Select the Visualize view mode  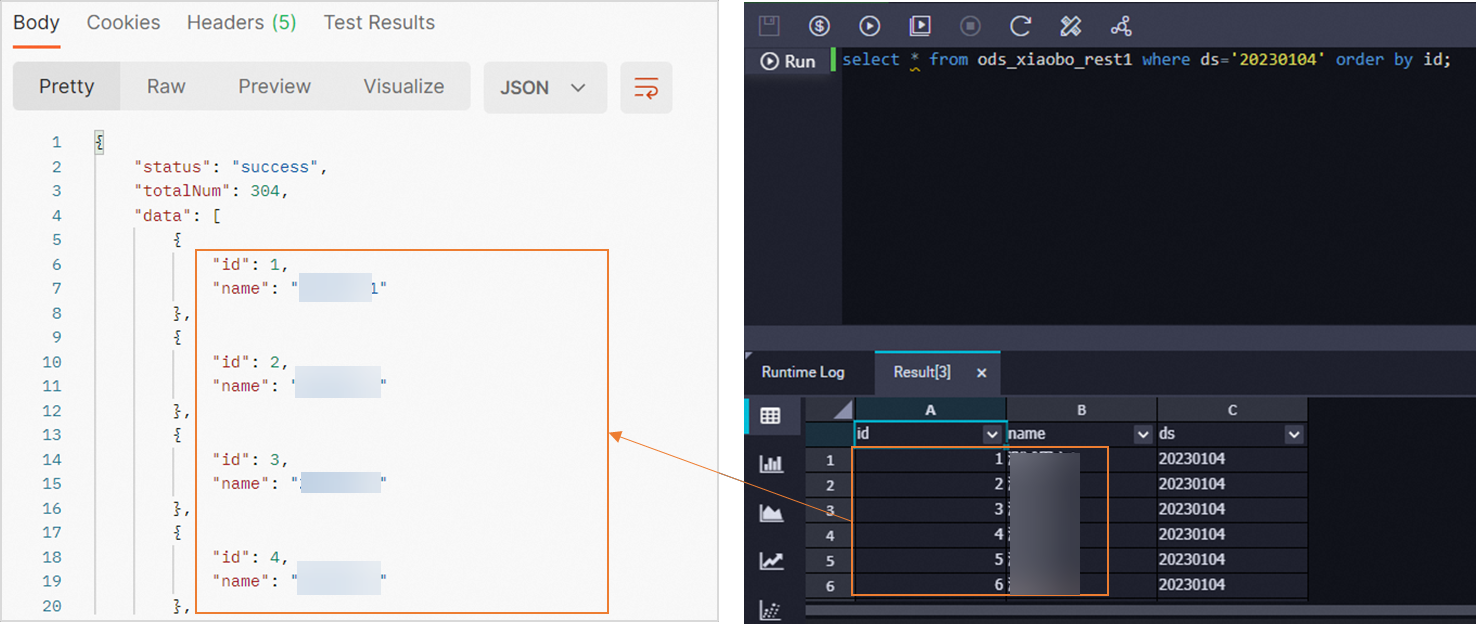(x=403, y=86)
